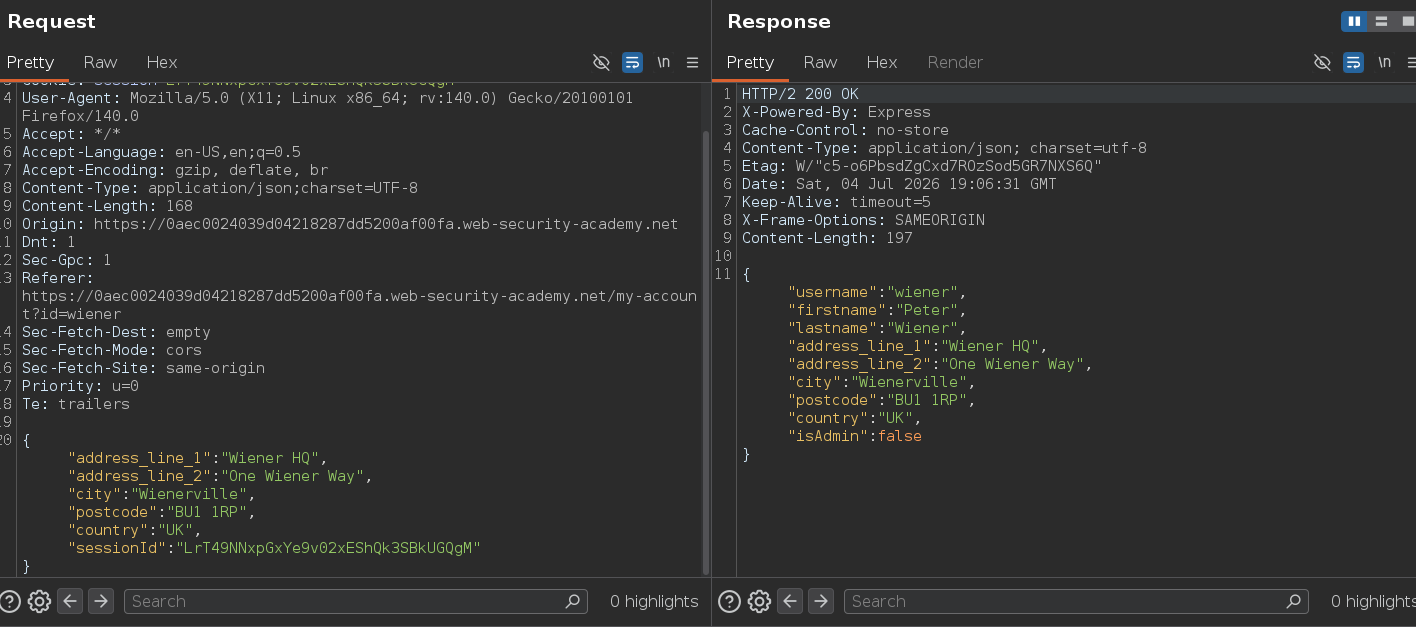This screenshot has width=1416, height=627.
Task: Open help icon below Response panel
Action: 730,601
